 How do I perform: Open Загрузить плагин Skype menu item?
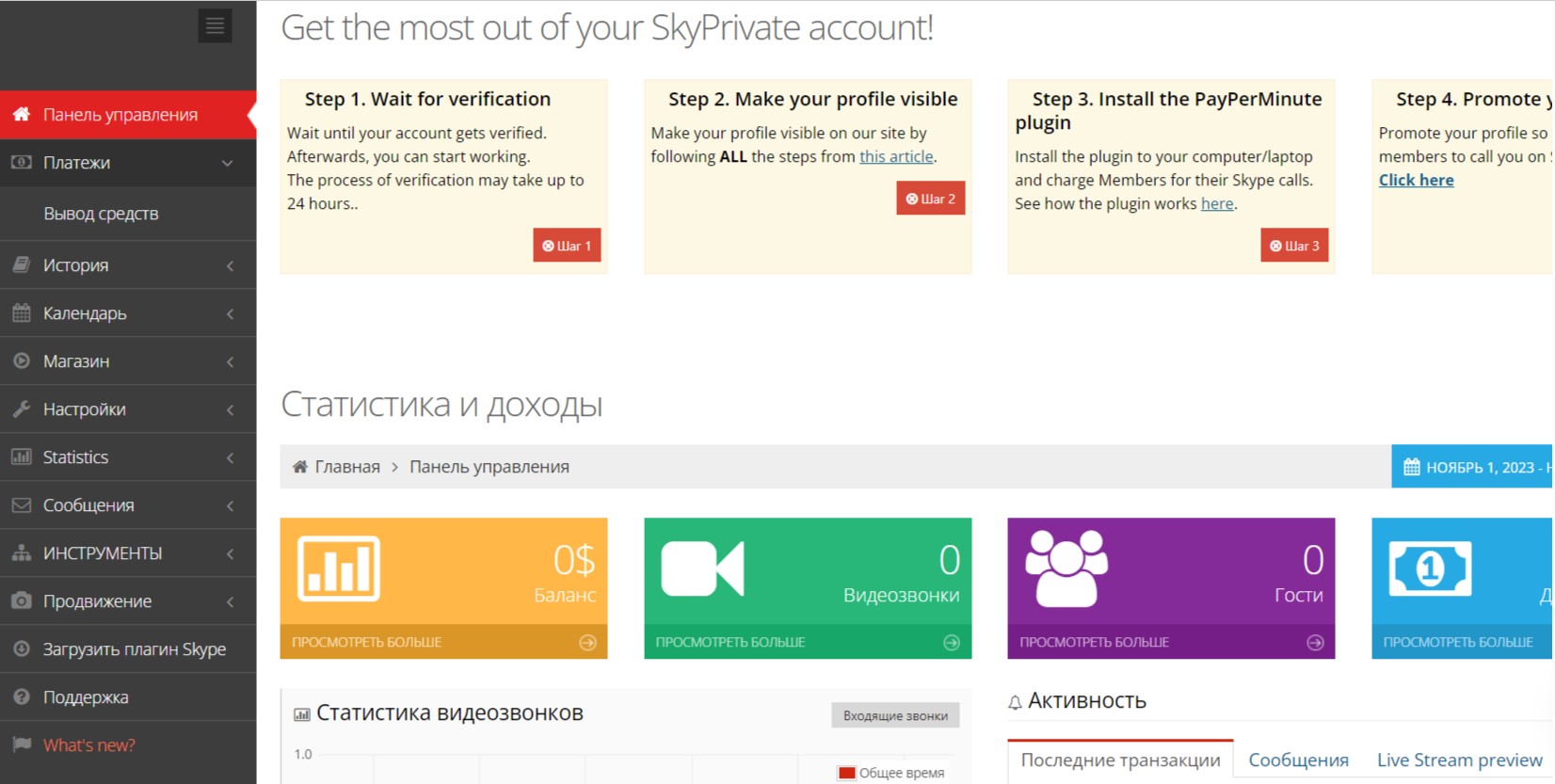click(x=128, y=649)
